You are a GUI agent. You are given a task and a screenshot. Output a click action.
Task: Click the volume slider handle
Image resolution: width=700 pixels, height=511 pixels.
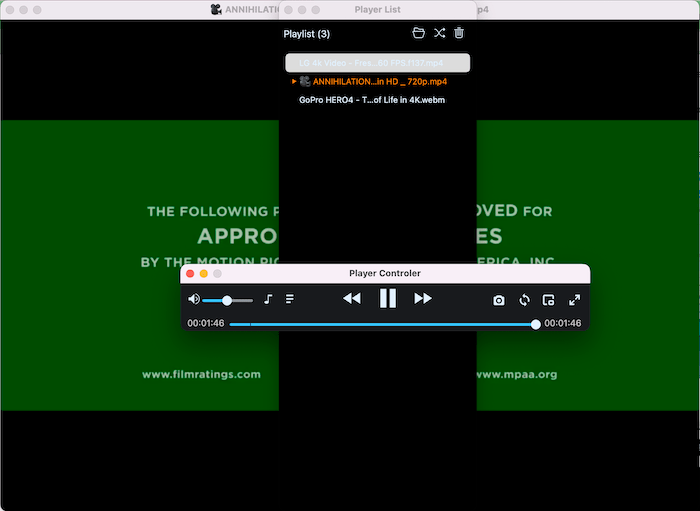tap(228, 300)
